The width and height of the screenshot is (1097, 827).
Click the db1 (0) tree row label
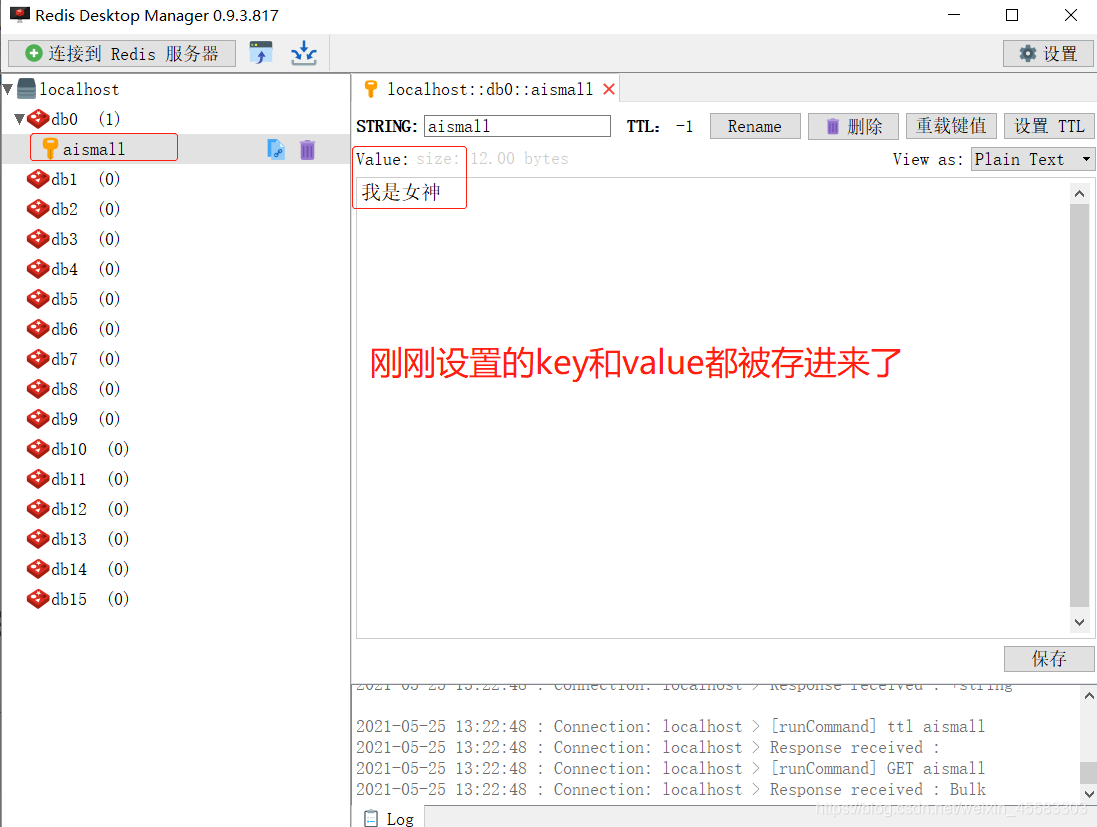click(85, 179)
